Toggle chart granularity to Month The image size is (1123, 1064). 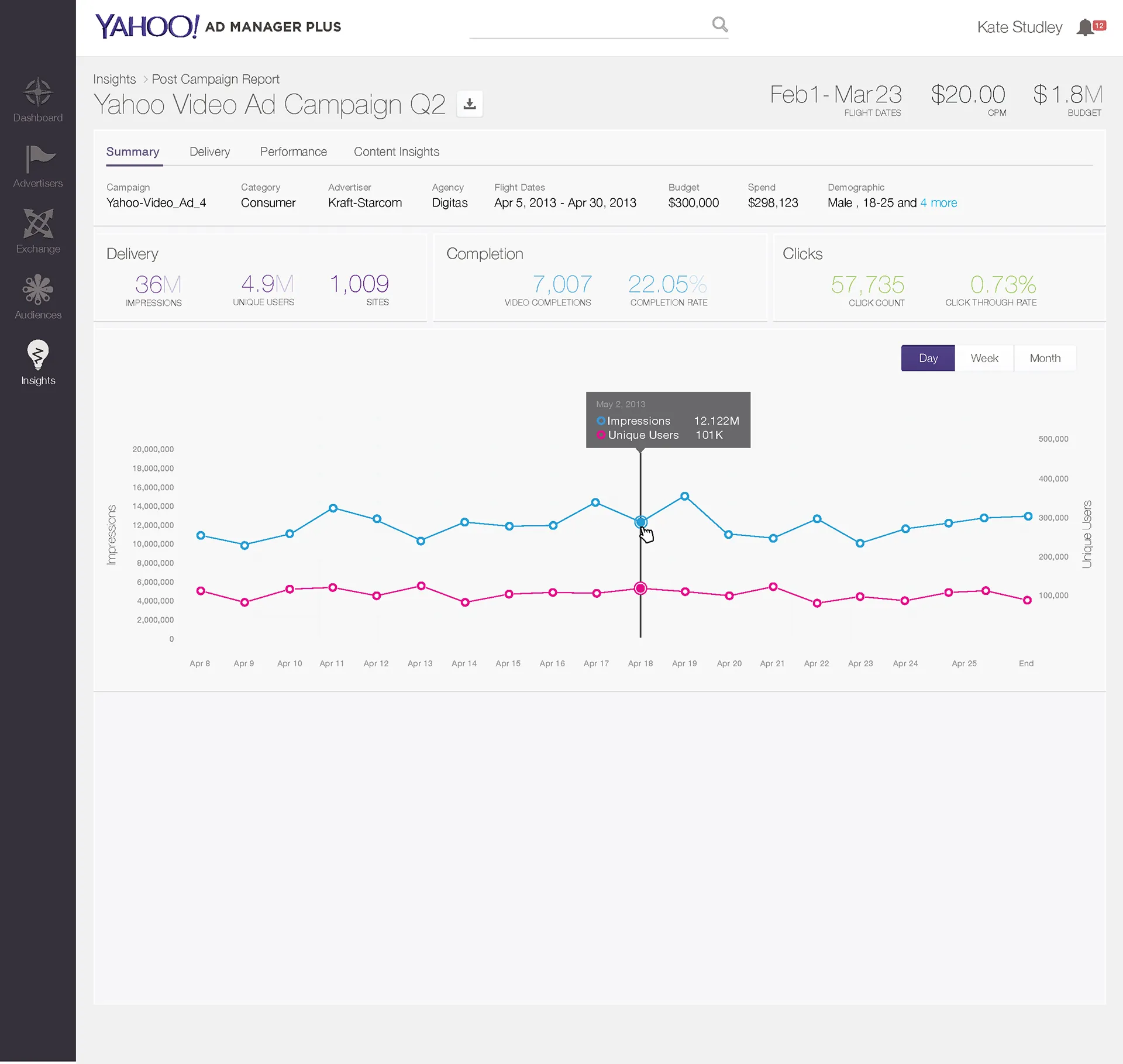point(1045,358)
